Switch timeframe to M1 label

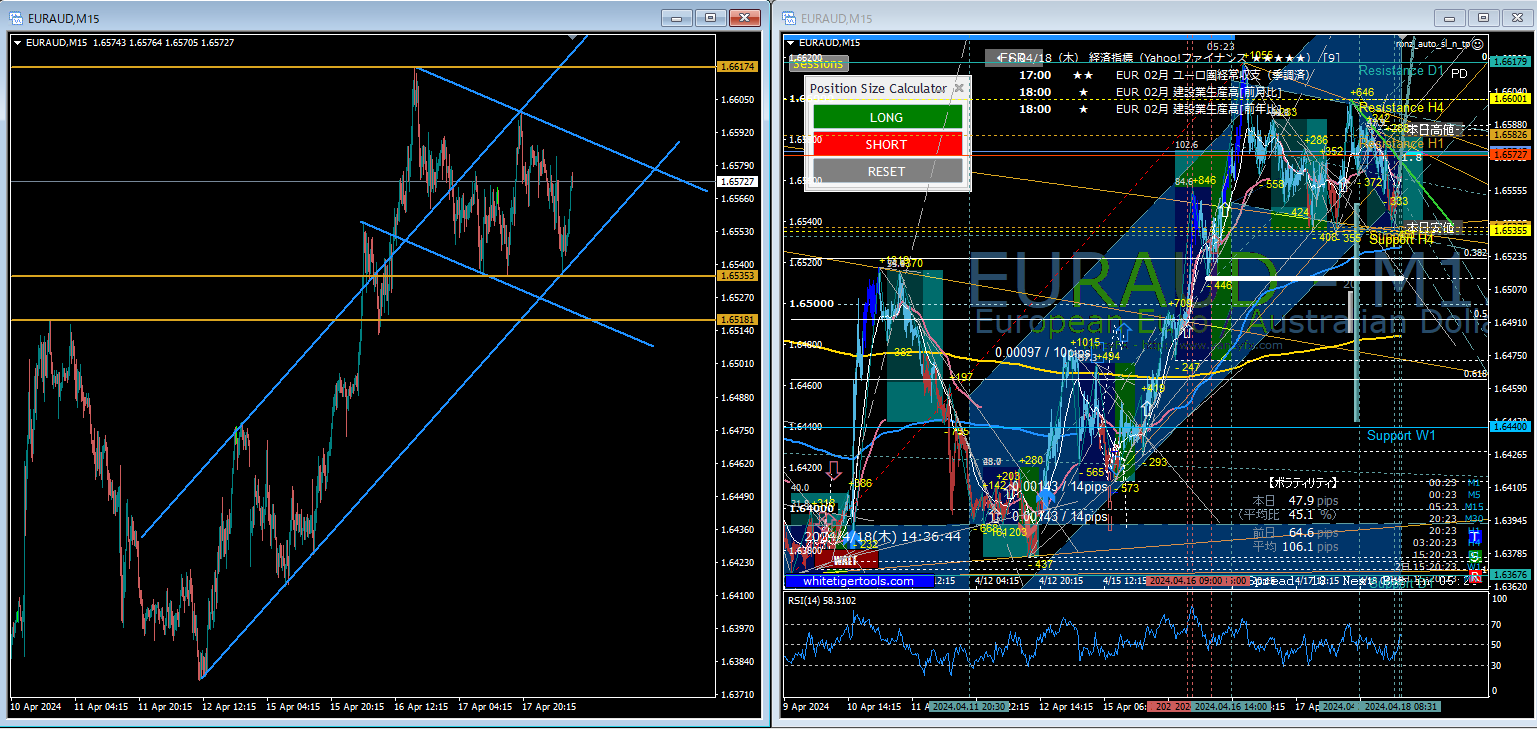coord(1474,482)
